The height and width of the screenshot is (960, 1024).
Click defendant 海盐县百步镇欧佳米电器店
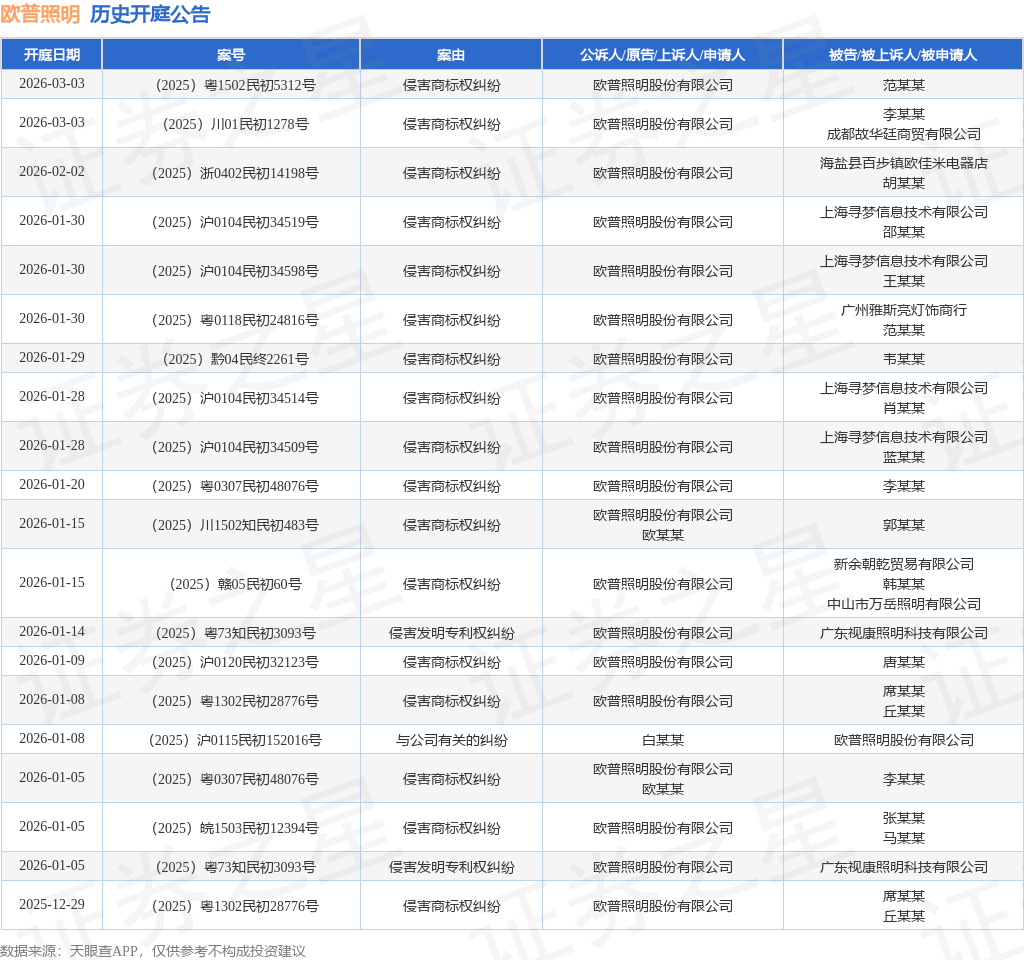tap(904, 163)
